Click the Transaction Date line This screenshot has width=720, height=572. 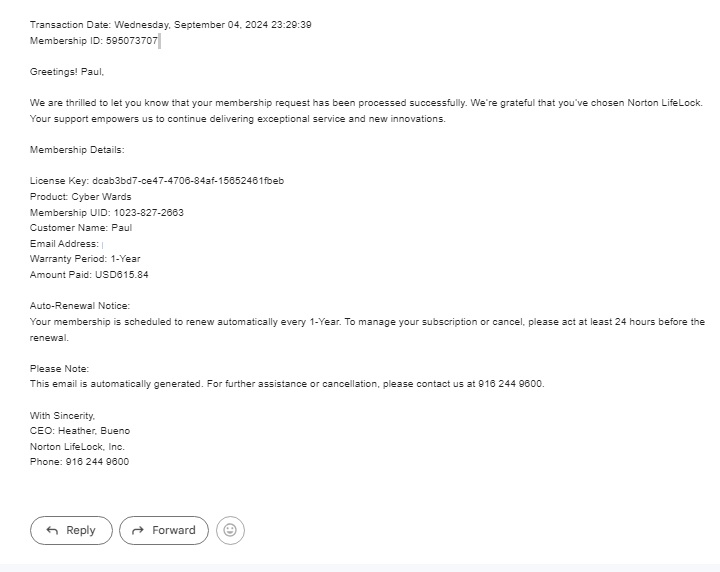click(x=170, y=25)
